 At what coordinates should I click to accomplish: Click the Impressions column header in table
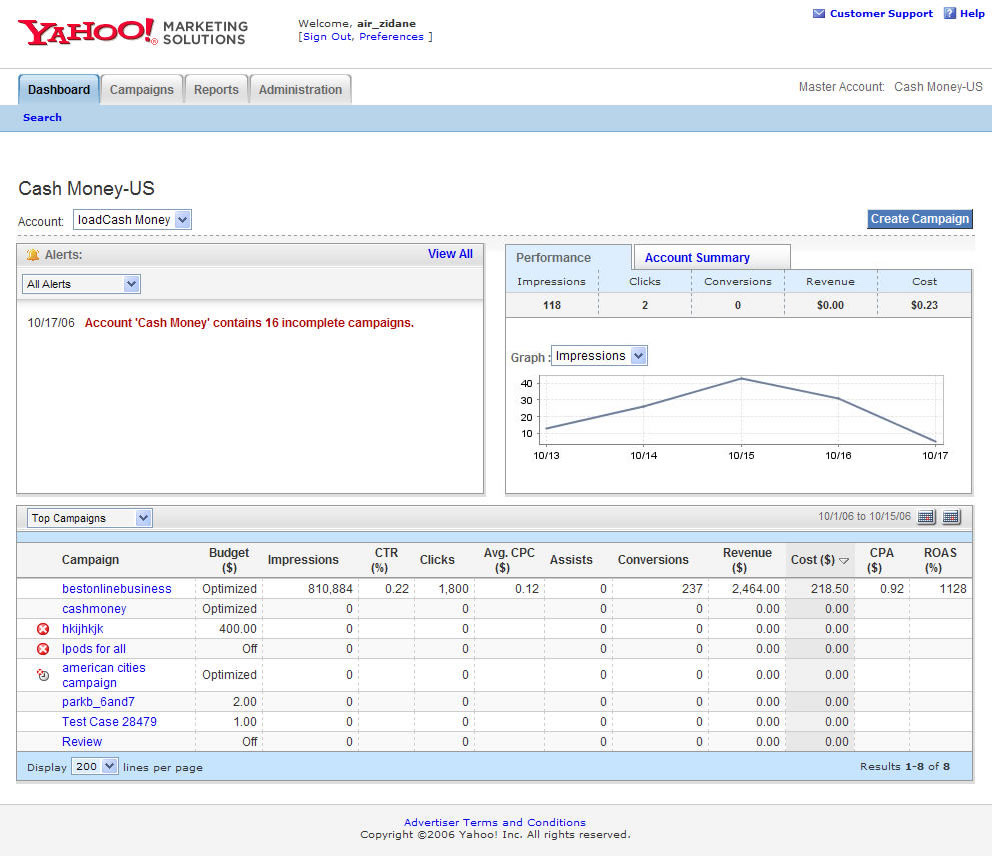click(303, 560)
